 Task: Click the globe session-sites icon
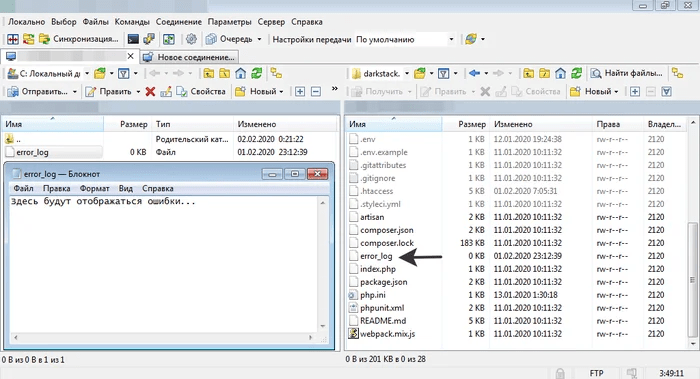pos(471,39)
